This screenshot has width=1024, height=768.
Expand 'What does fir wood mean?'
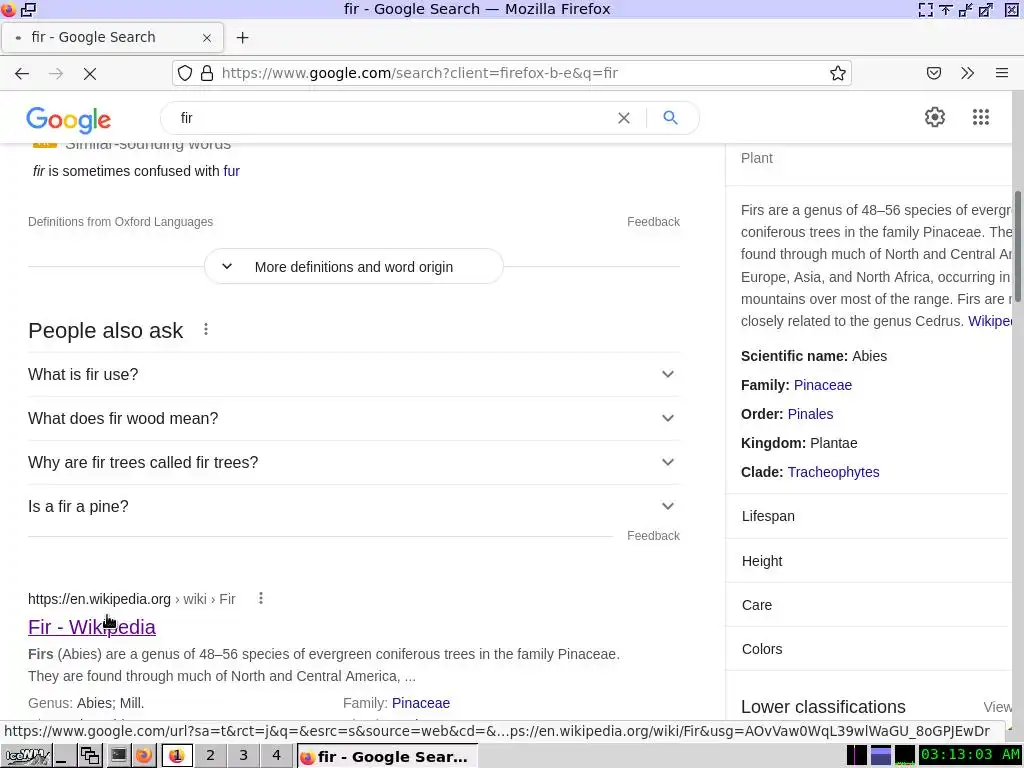point(354,419)
